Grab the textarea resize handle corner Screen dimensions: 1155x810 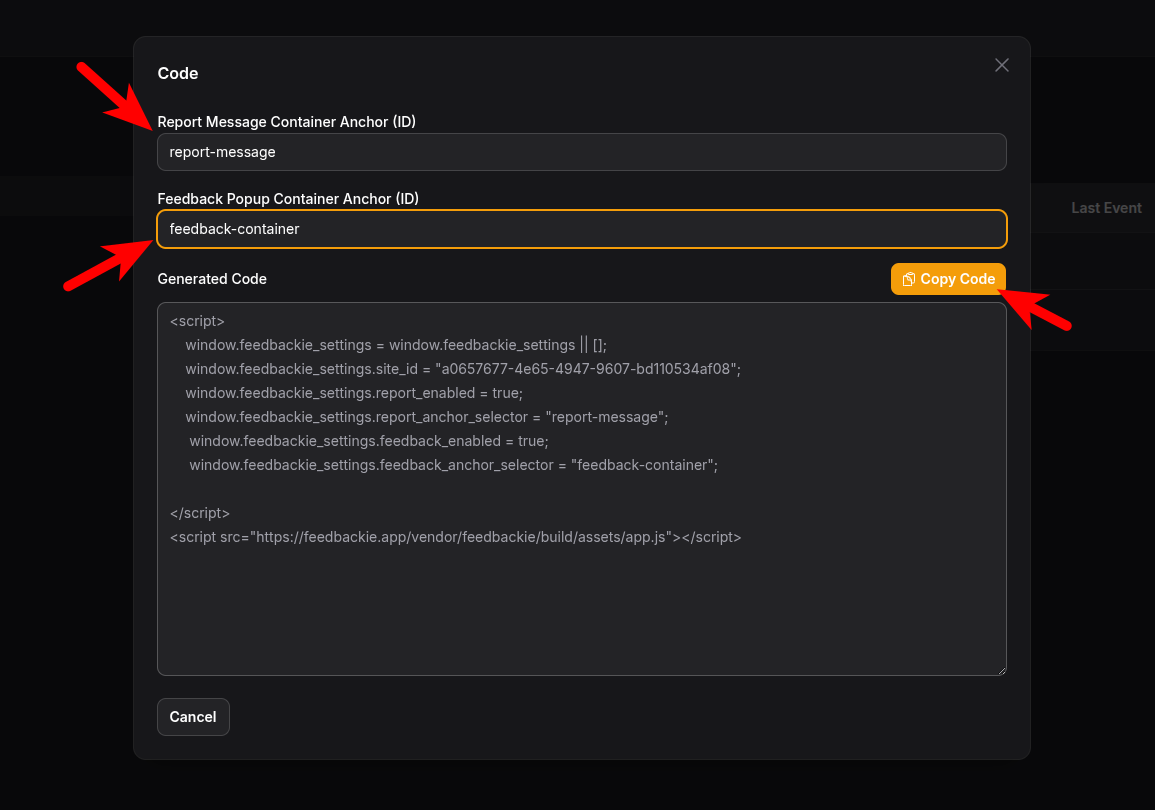pos(1000,669)
